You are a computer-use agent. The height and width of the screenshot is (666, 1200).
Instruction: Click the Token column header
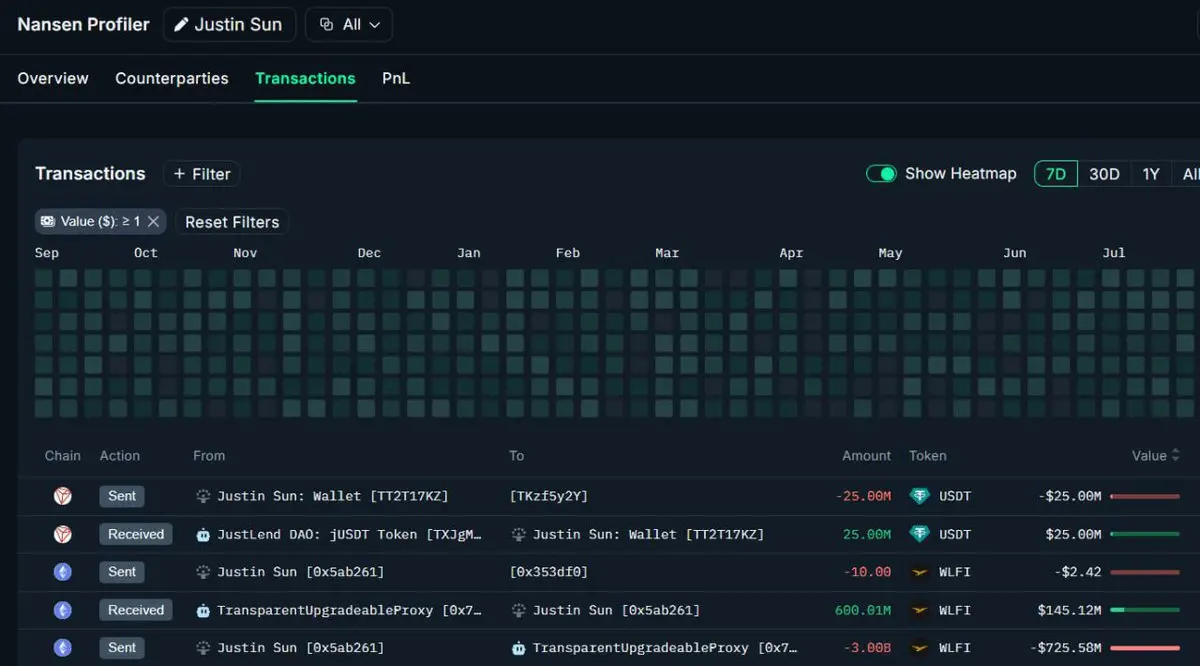coord(928,455)
